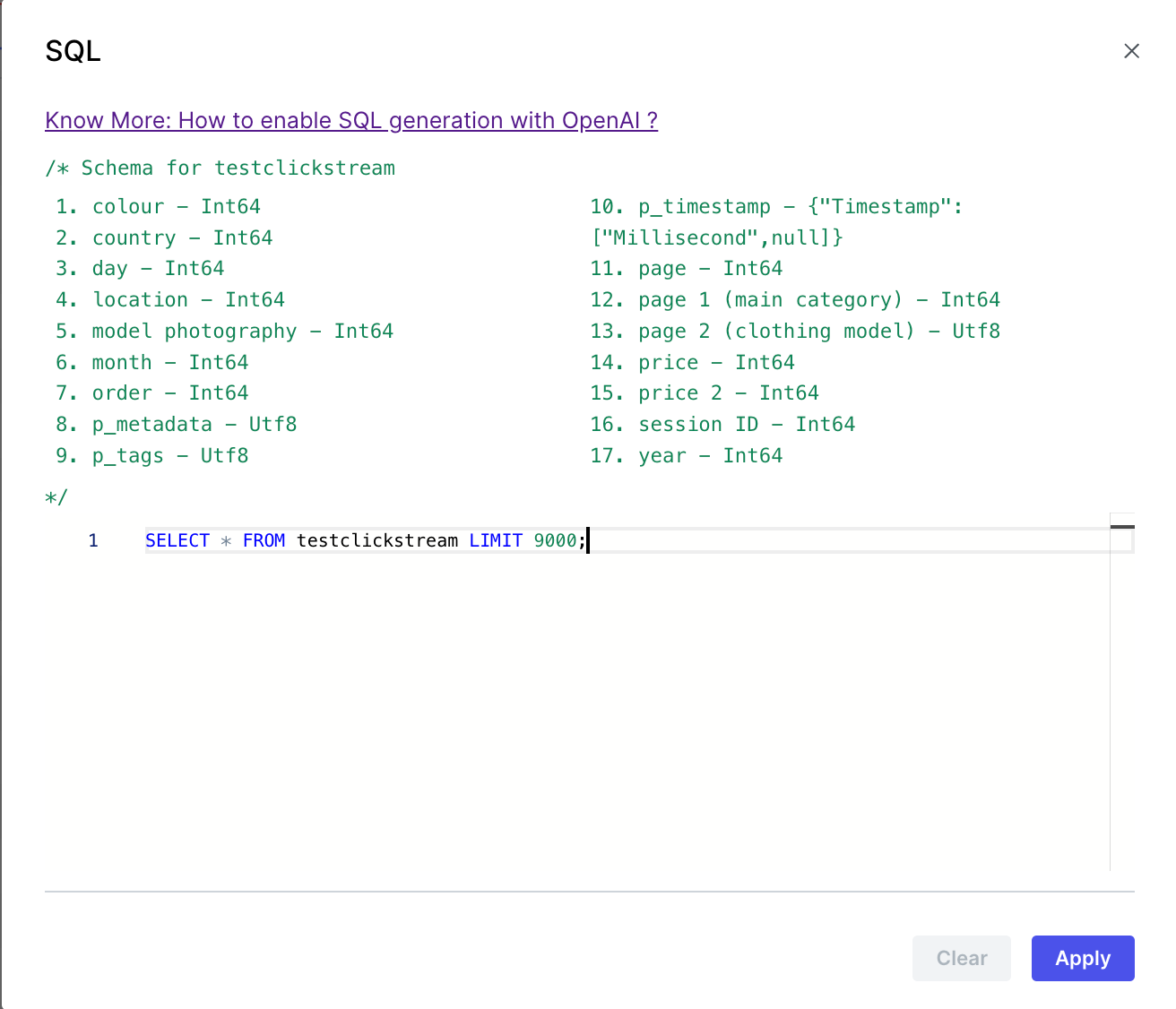Click the value 9000 in query
Screen dimensions: 1176x1009
555,540
